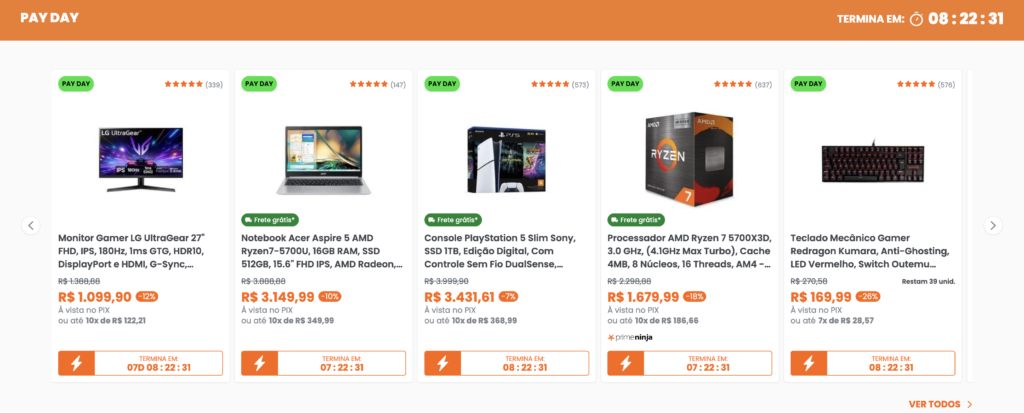Click the PAY DAY heading in orange banner
The image size is (1024, 413).
tap(50, 18)
